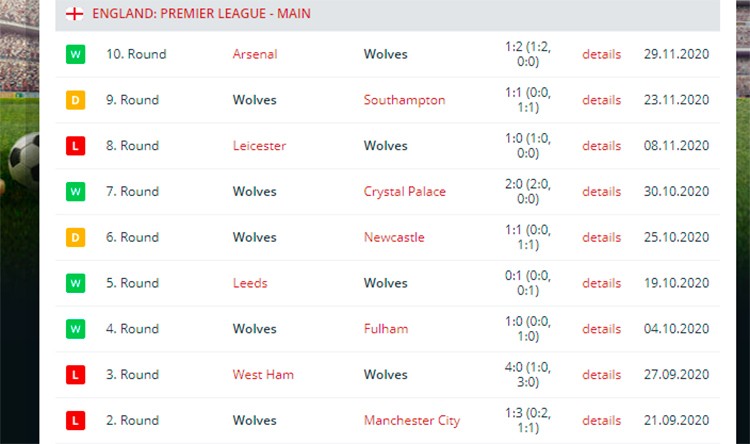
Task: Open the Southampton team link
Action: (404, 100)
